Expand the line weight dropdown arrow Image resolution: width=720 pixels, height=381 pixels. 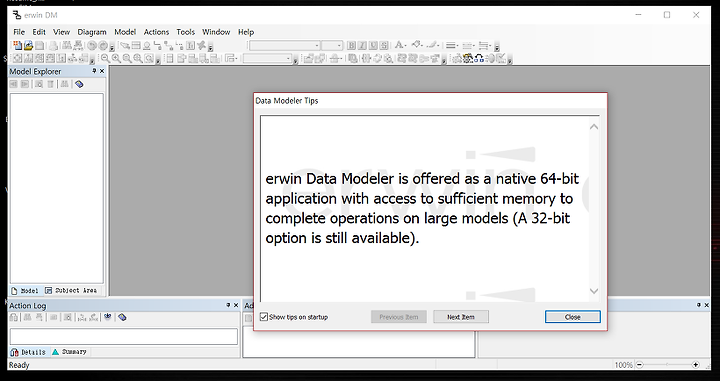click(x=458, y=45)
